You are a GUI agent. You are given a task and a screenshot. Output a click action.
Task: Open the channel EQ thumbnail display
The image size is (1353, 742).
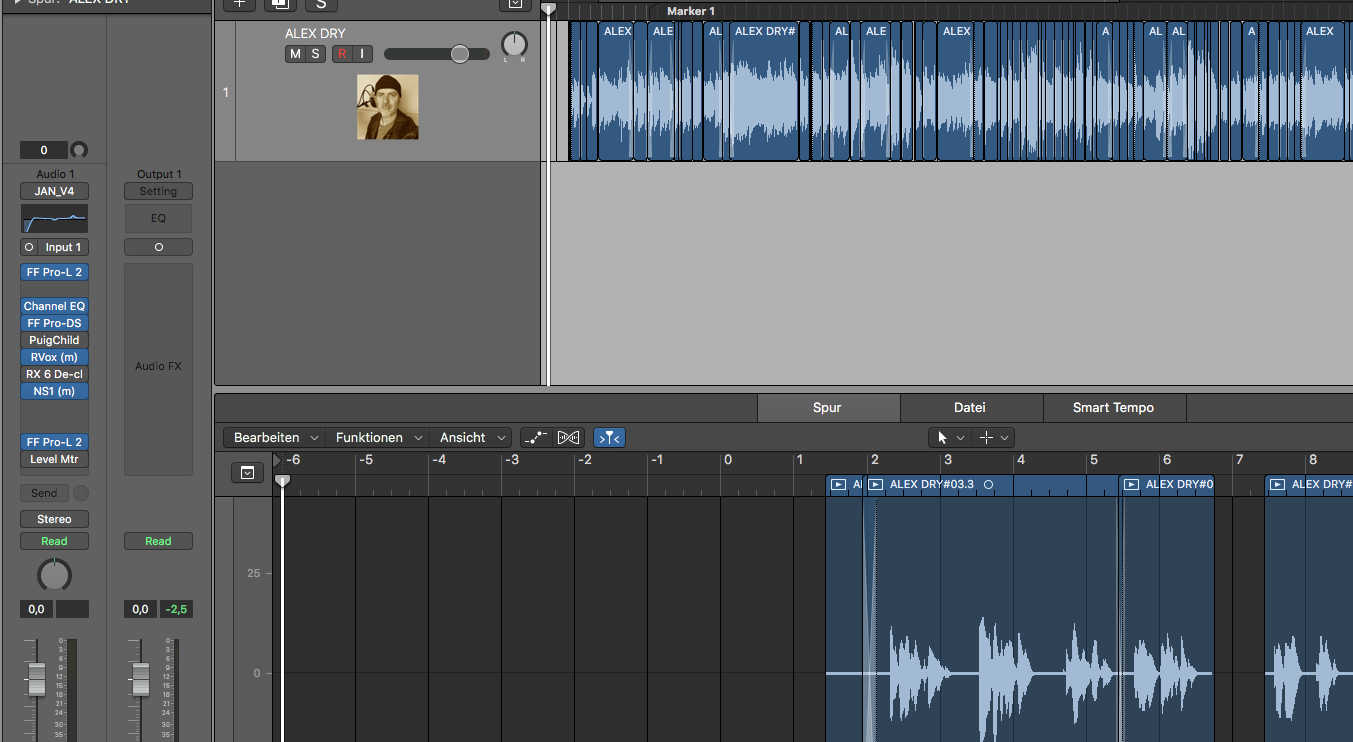pos(54,219)
